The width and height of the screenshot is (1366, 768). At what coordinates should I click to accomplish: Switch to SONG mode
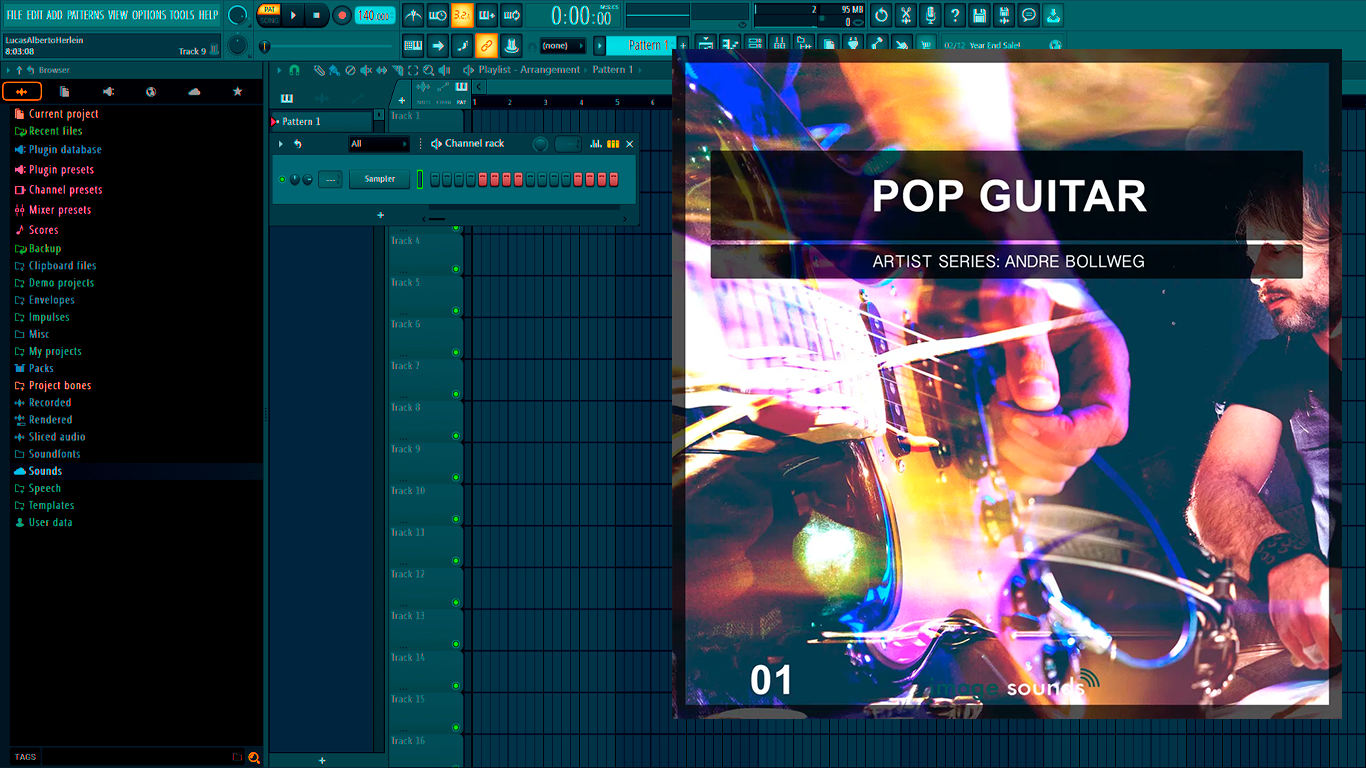tap(269, 21)
